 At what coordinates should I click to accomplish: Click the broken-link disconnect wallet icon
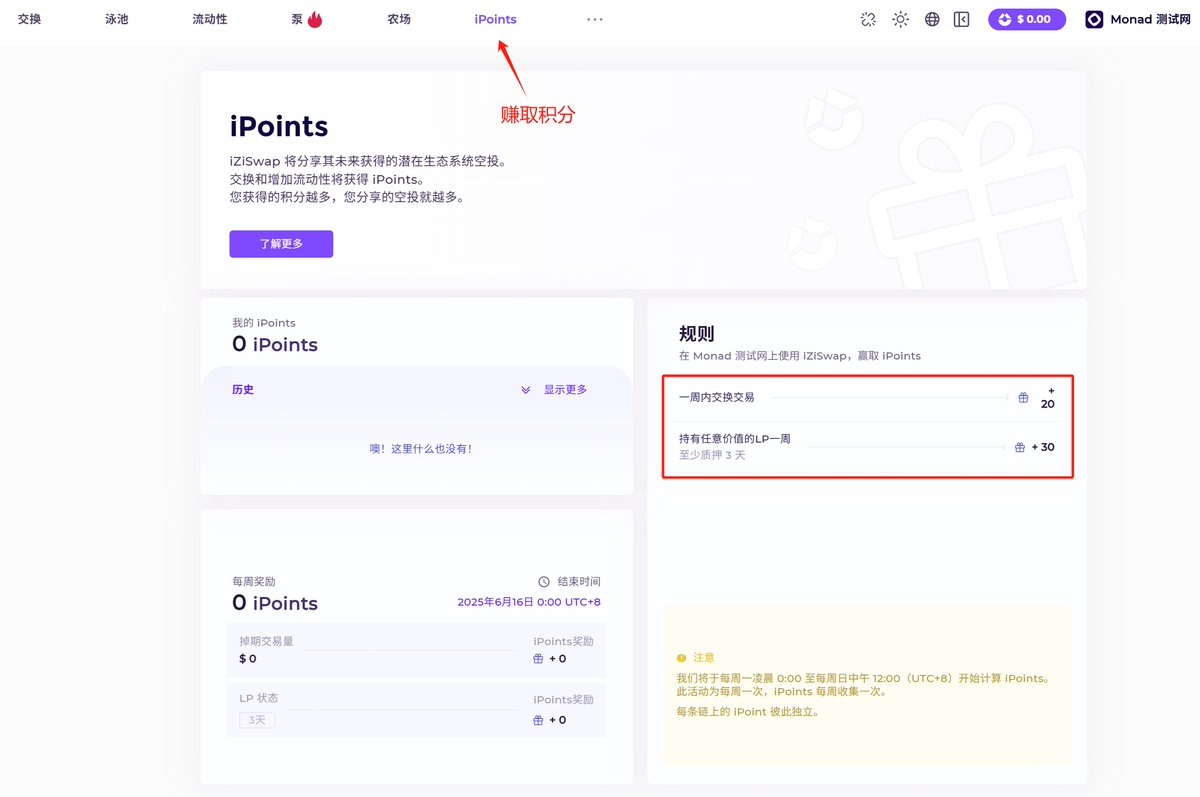click(868, 19)
